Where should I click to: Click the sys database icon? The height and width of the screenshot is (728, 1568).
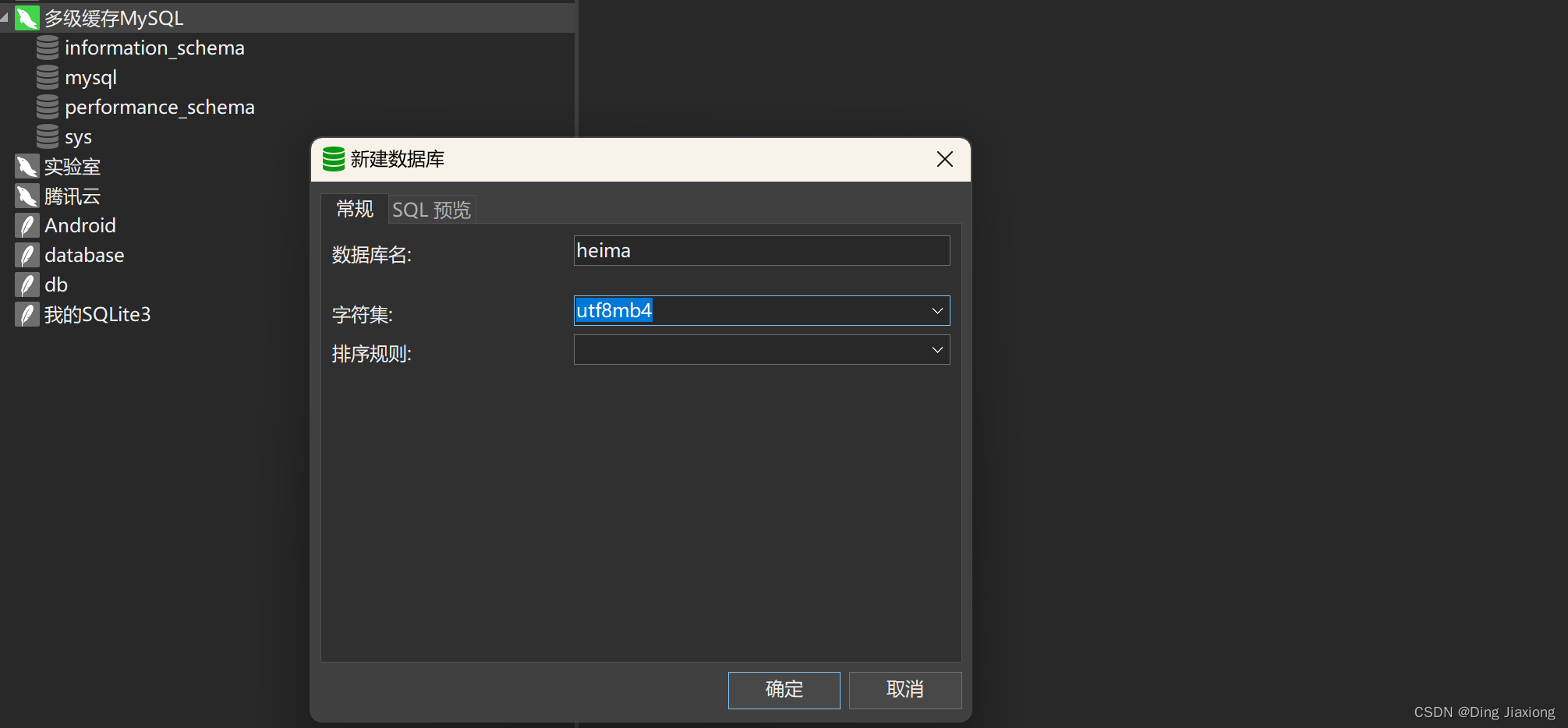[x=48, y=136]
